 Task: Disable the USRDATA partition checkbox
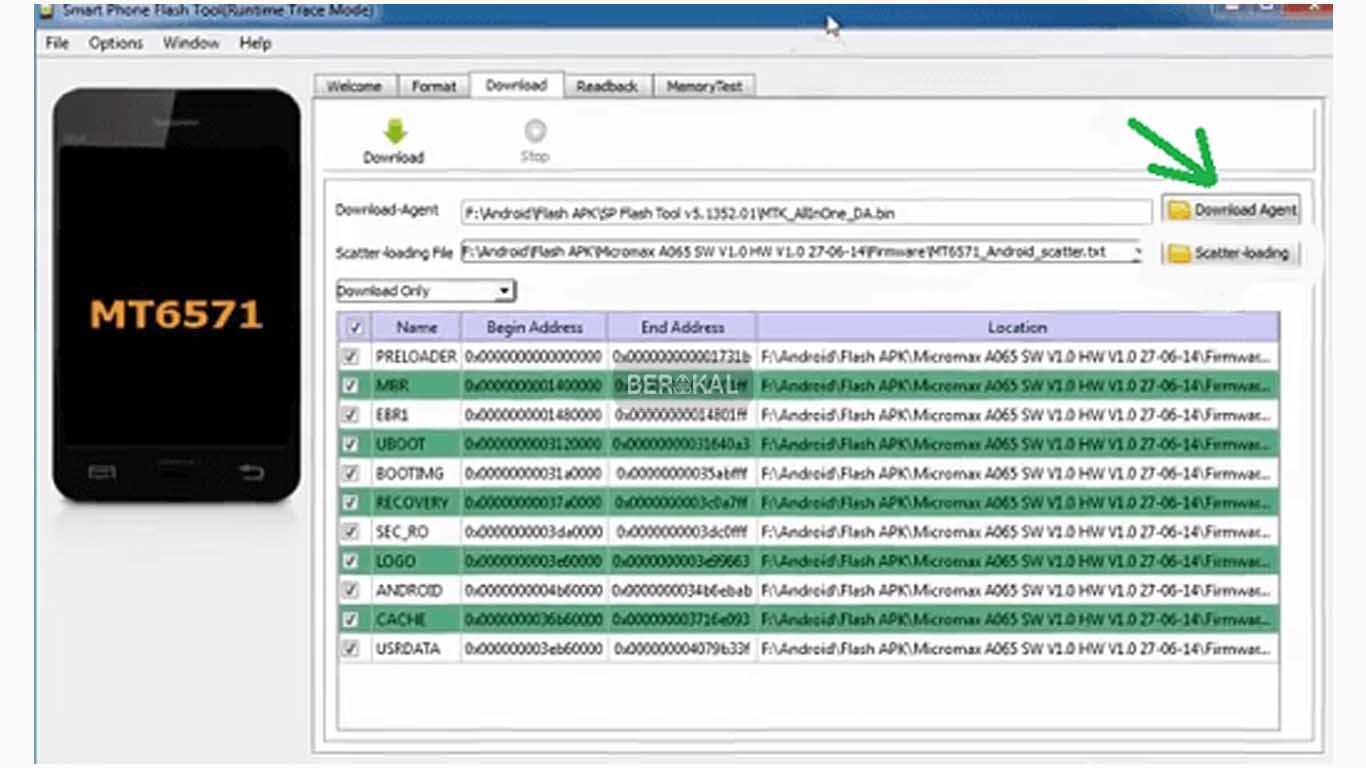[x=351, y=648]
